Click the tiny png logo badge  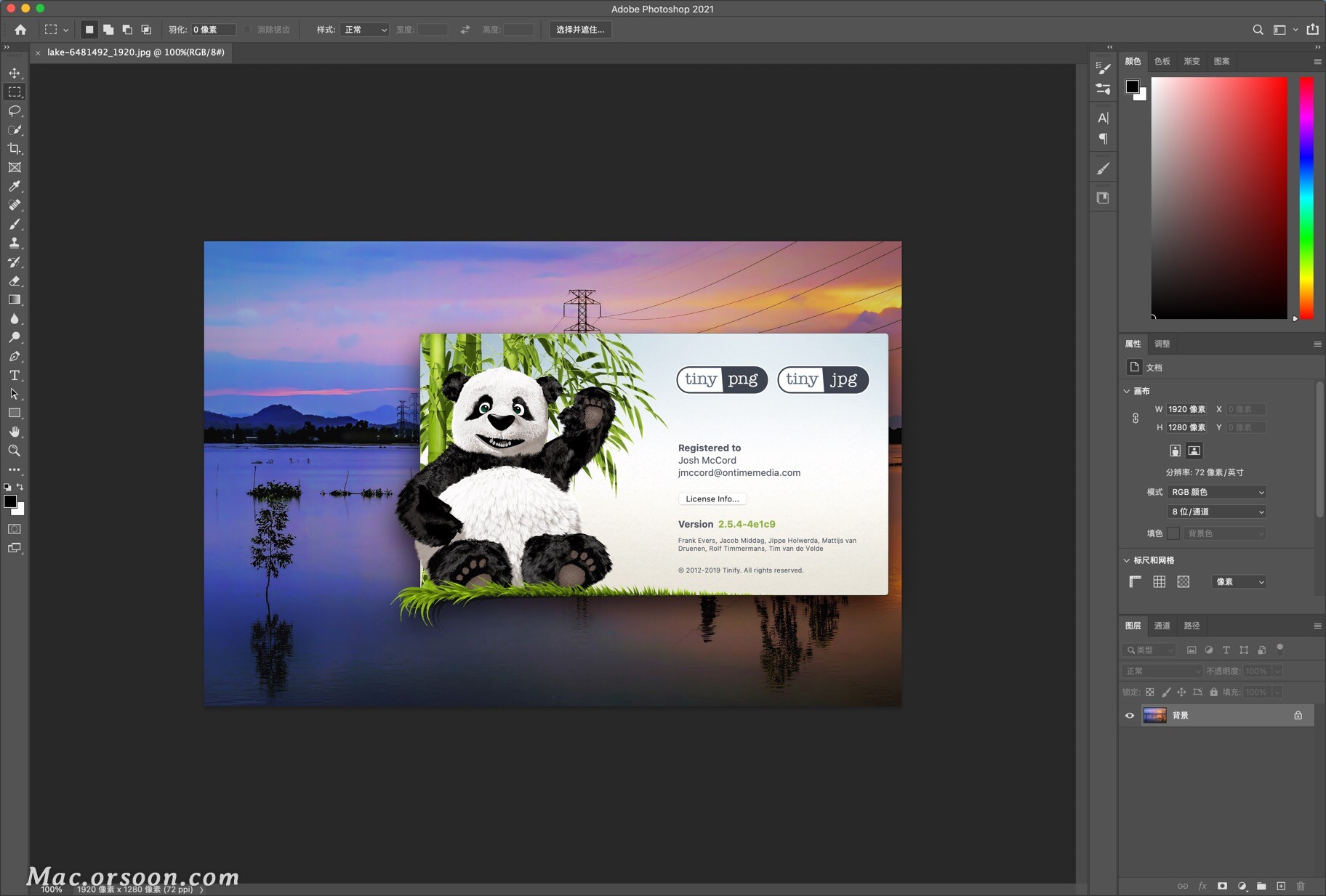point(722,379)
